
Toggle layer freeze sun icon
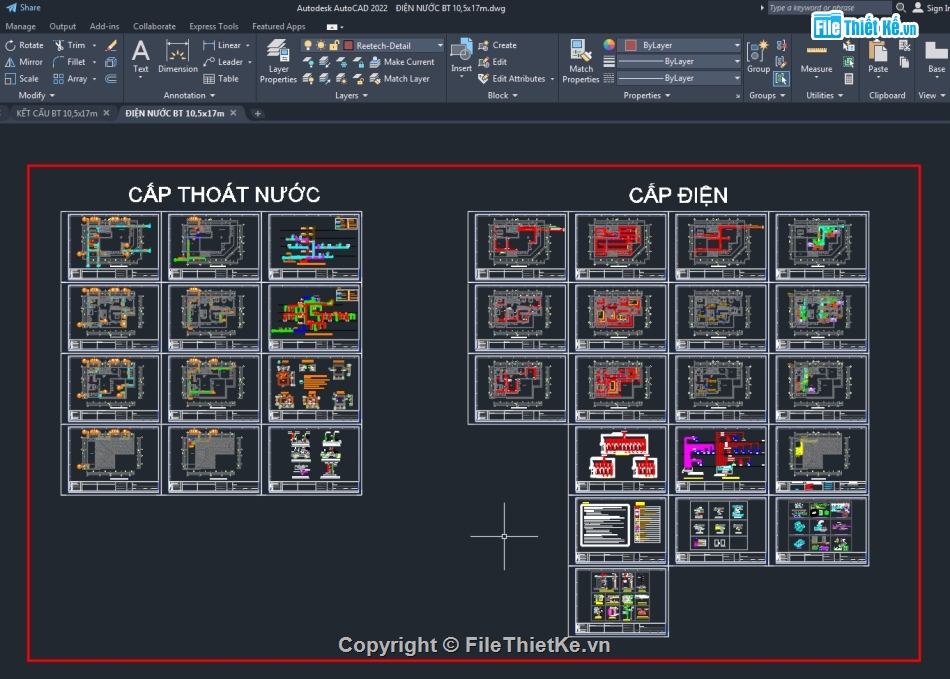(x=321, y=45)
